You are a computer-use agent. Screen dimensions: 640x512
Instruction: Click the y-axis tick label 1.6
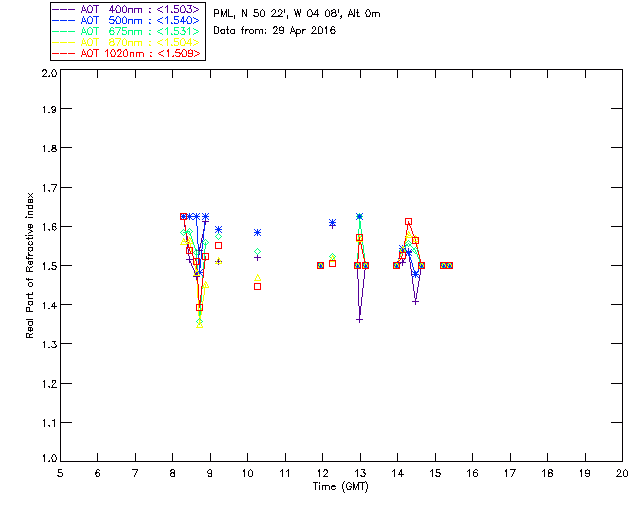tap(49, 227)
